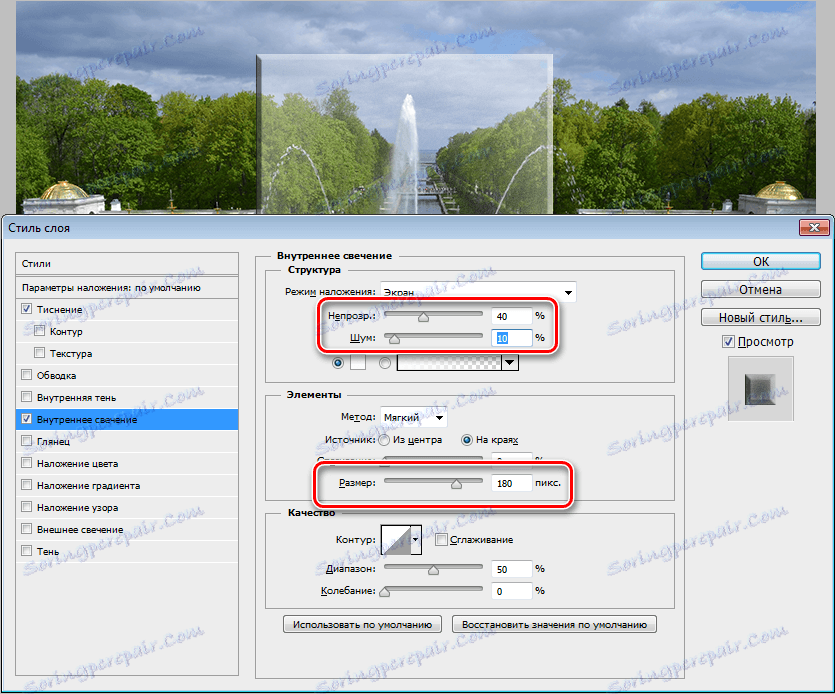Open the Режим наложения blend mode dropdown
The height and width of the screenshot is (694, 835).
tap(478, 292)
